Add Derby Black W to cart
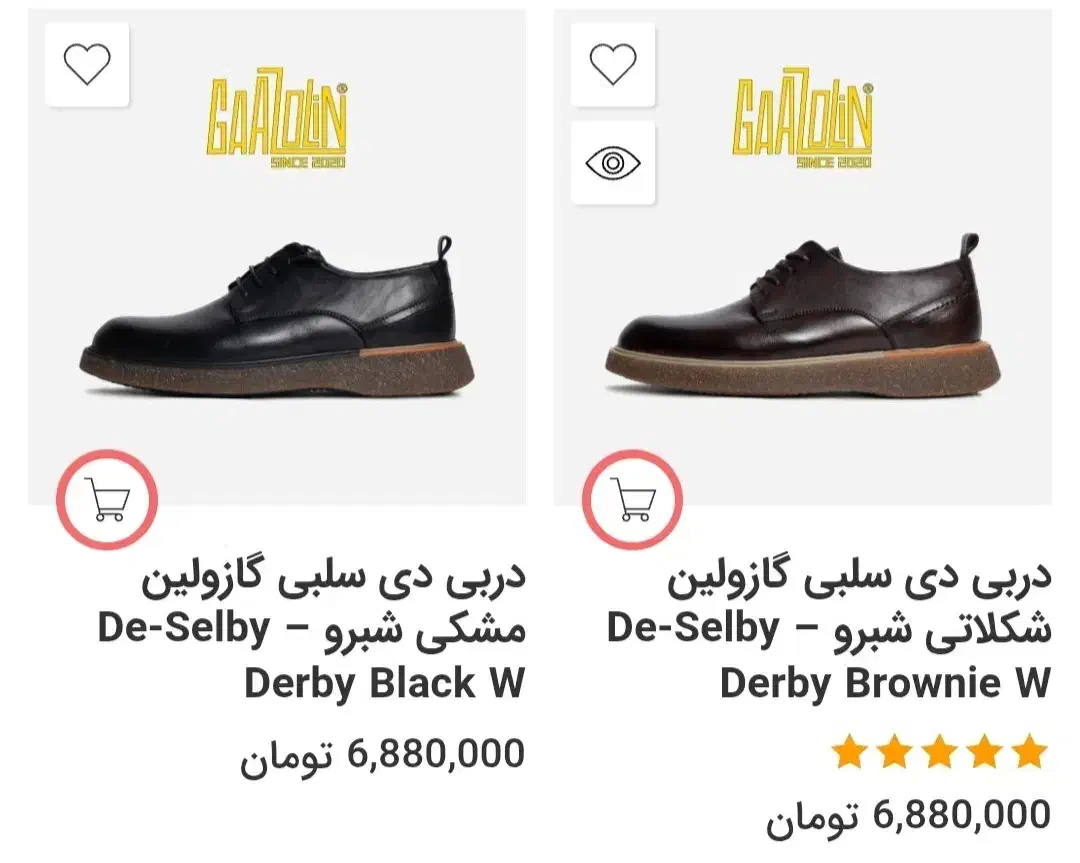 [x=106, y=499]
